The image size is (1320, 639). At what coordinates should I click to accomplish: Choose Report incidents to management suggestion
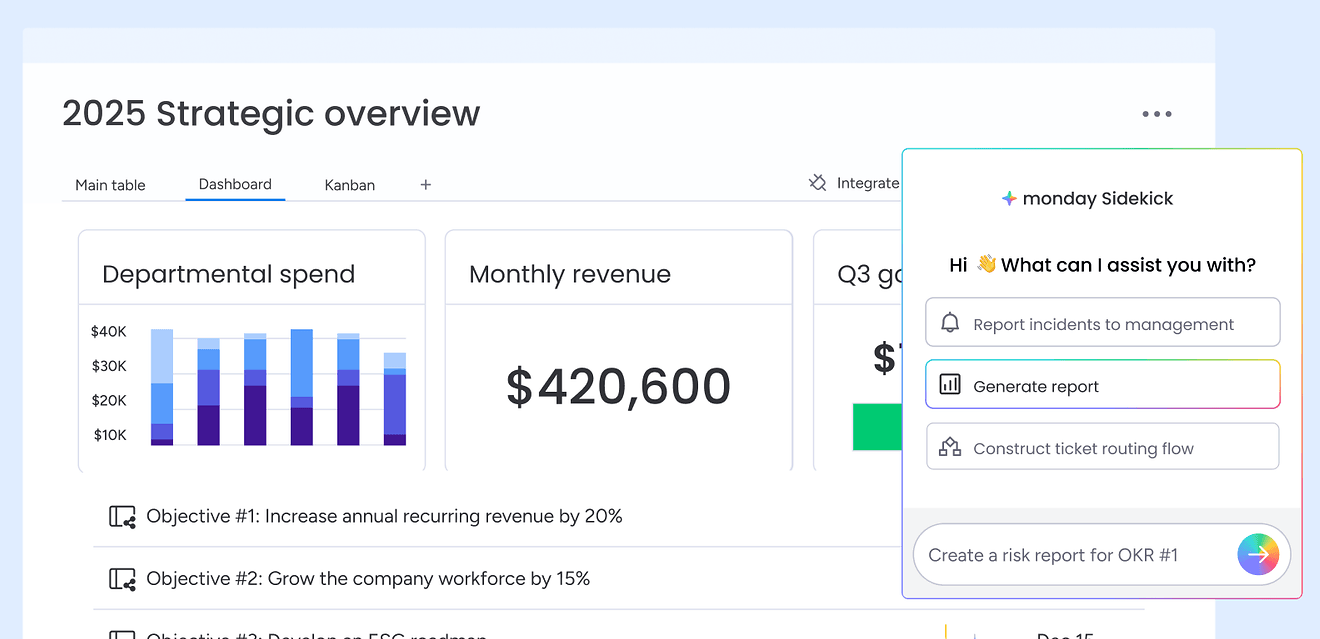(1102, 322)
